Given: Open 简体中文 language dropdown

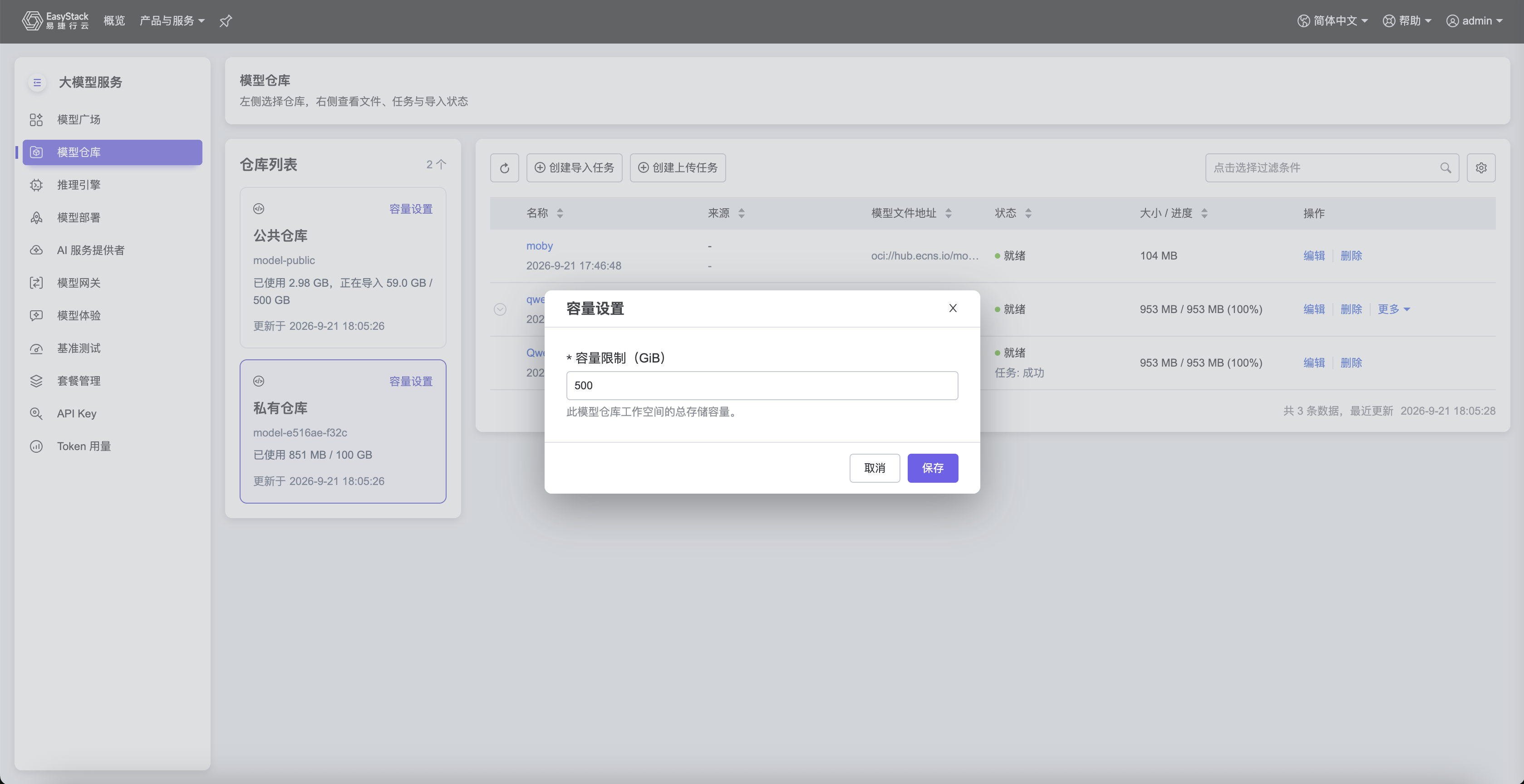Looking at the screenshot, I should pyautogui.click(x=1332, y=21).
